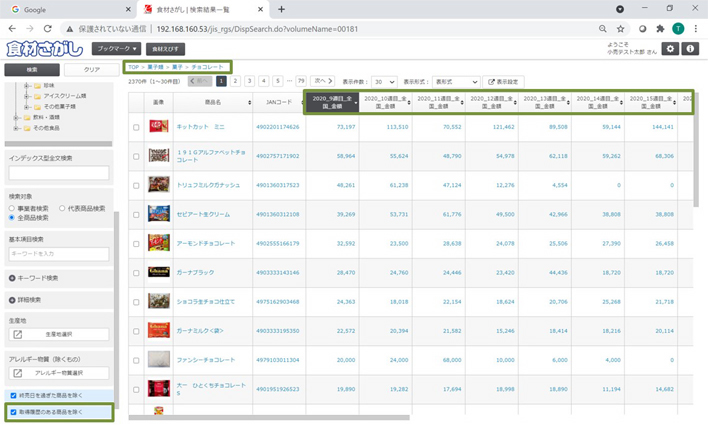708x426 pixels.
Task: Click the その他食品 folder icon
Action: tap(27, 128)
